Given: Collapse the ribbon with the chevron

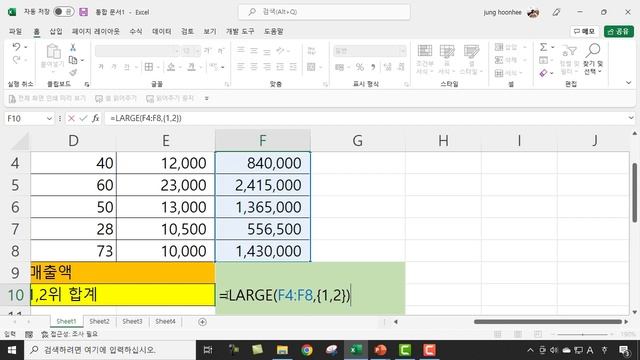Looking at the screenshot, I should coord(629,83).
